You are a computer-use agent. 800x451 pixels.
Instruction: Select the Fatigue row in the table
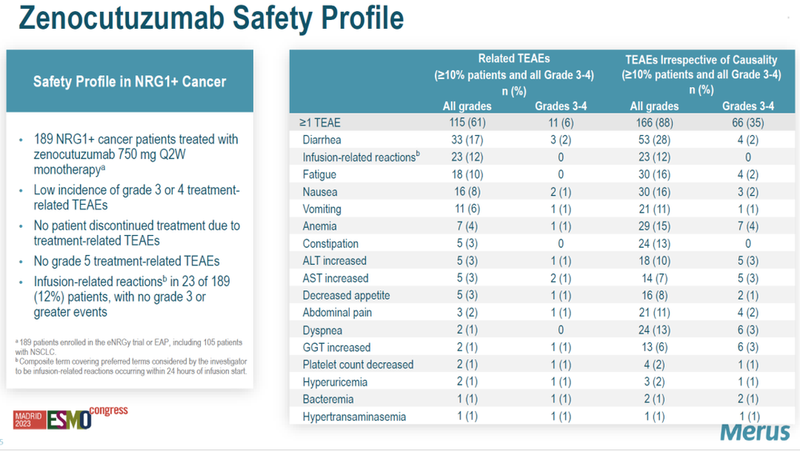[x=321, y=175]
